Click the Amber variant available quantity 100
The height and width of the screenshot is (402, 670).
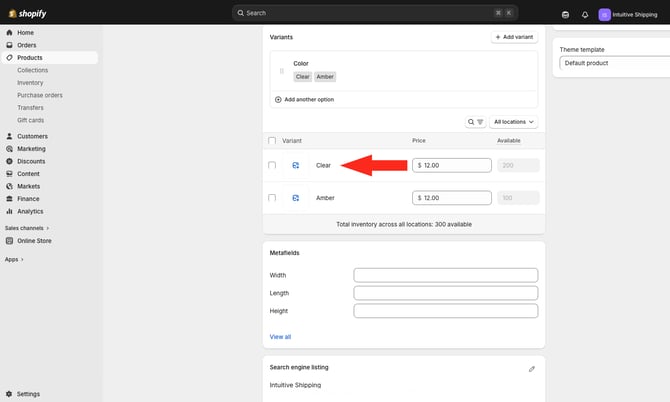point(518,198)
